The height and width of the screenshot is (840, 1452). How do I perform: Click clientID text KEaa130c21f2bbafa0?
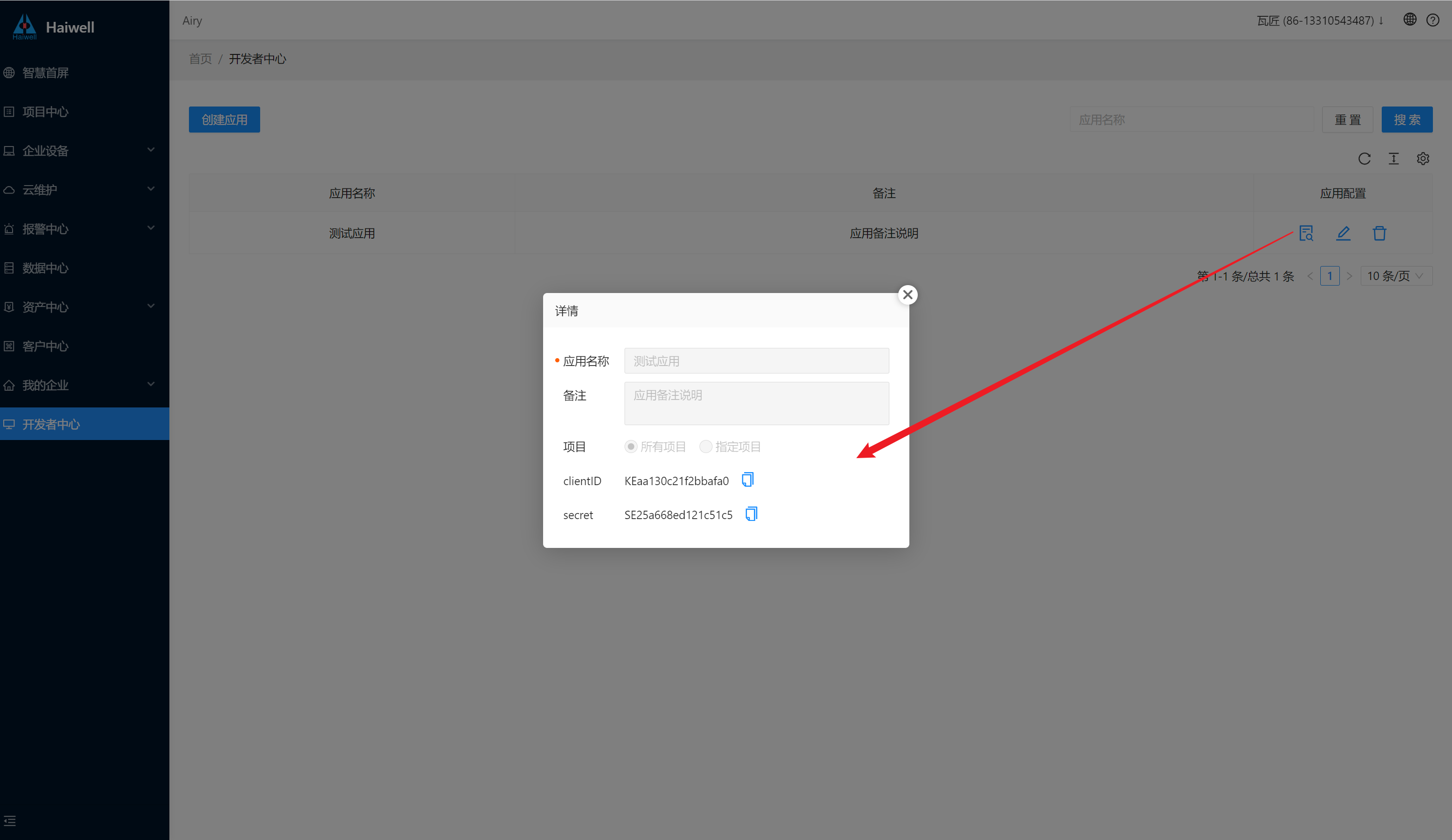[x=677, y=481]
